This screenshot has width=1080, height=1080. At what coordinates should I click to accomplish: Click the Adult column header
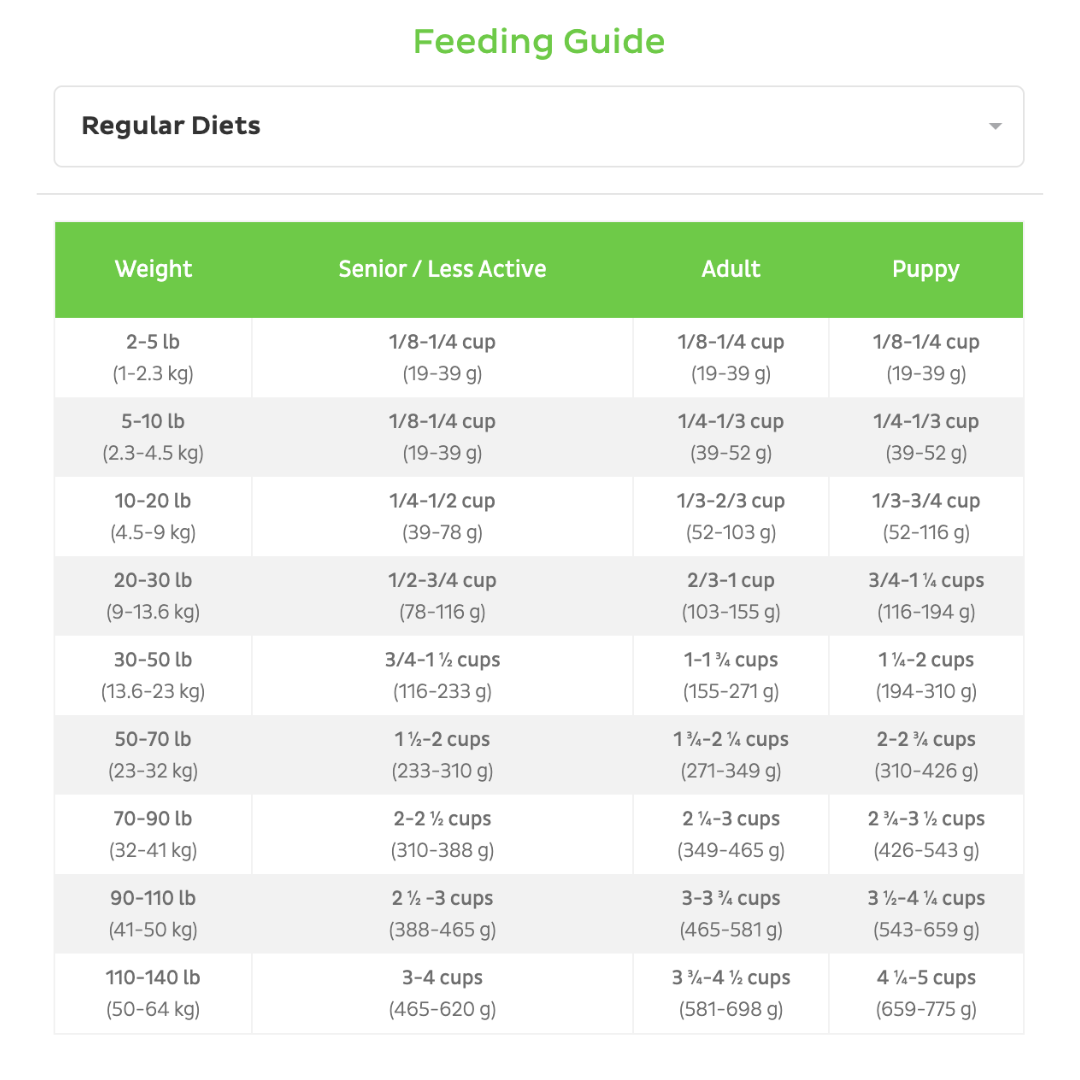click(731, 269)
